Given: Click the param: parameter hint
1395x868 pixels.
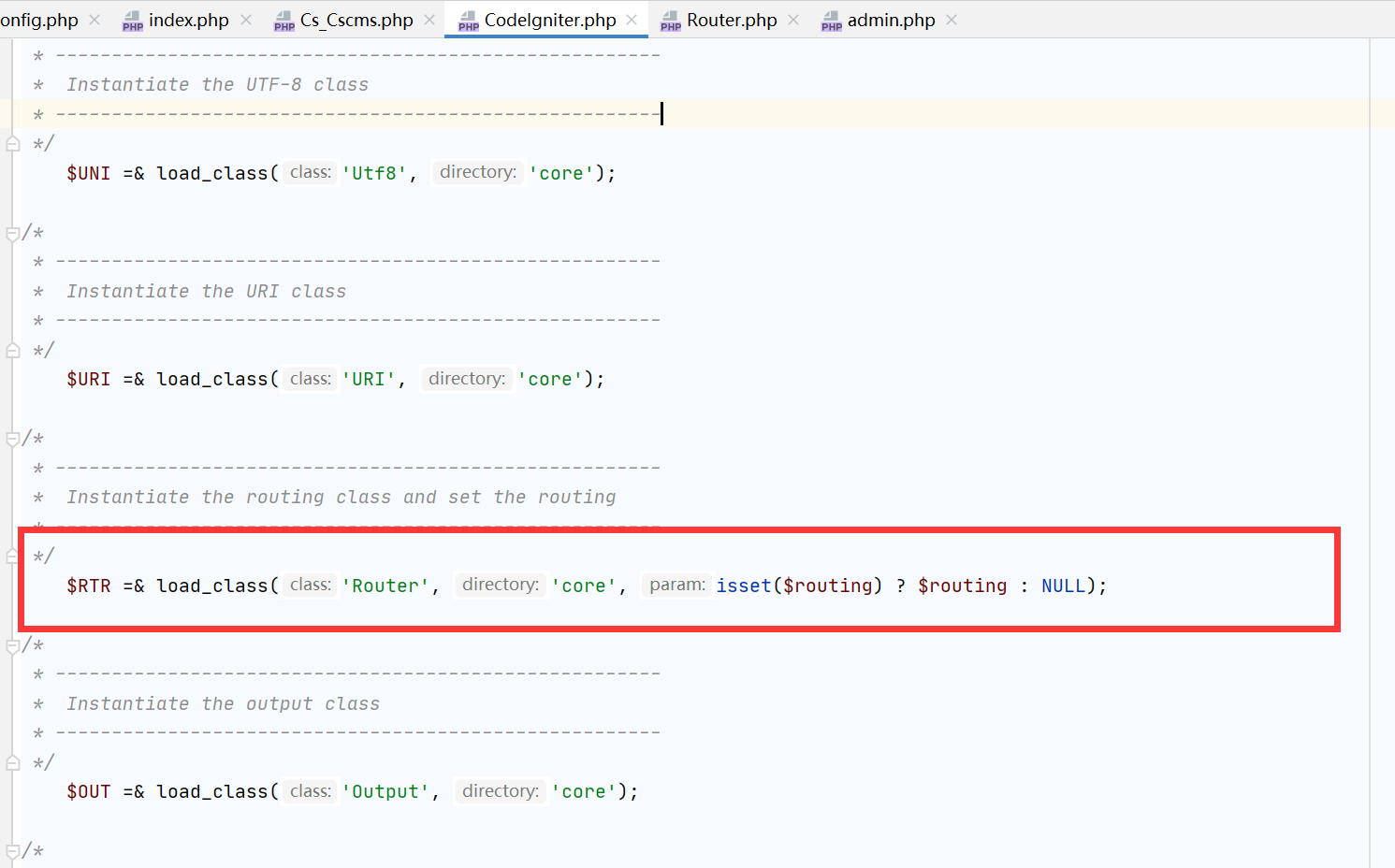Looking at the screenshot, I should coord(677,585).
